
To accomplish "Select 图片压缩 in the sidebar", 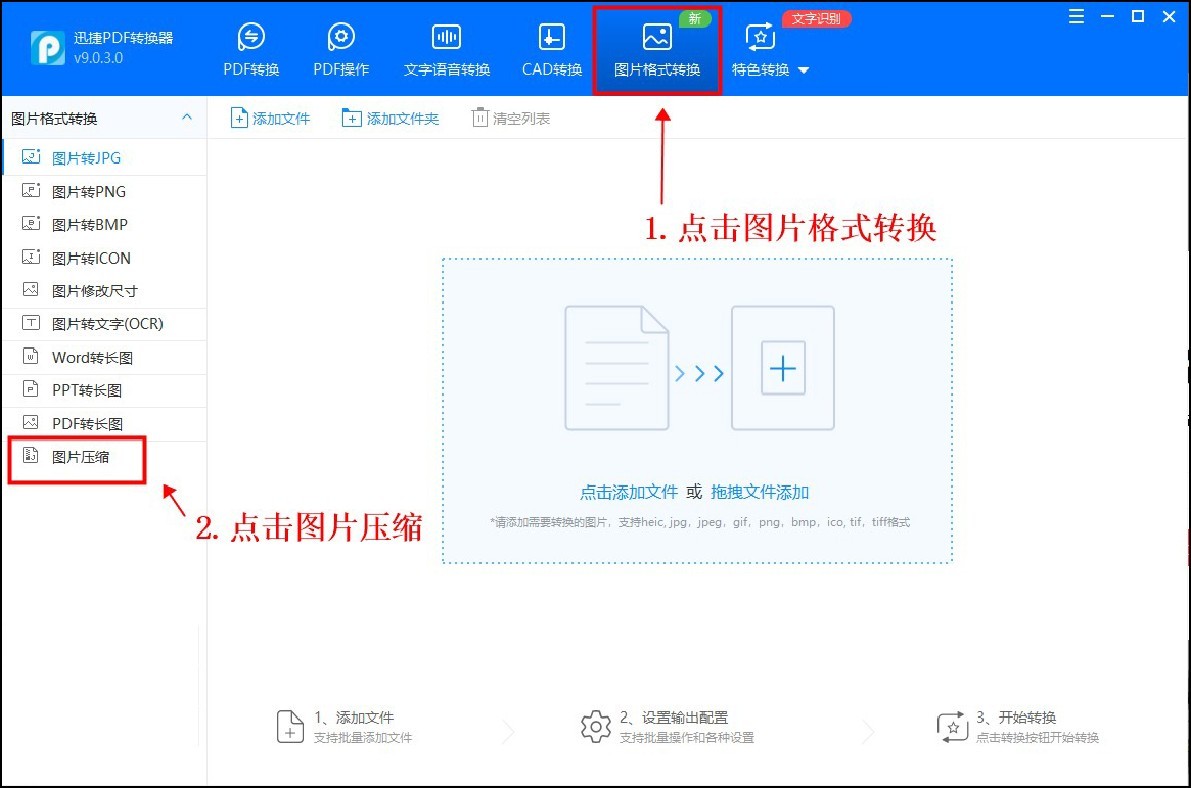I will point(74,457).
